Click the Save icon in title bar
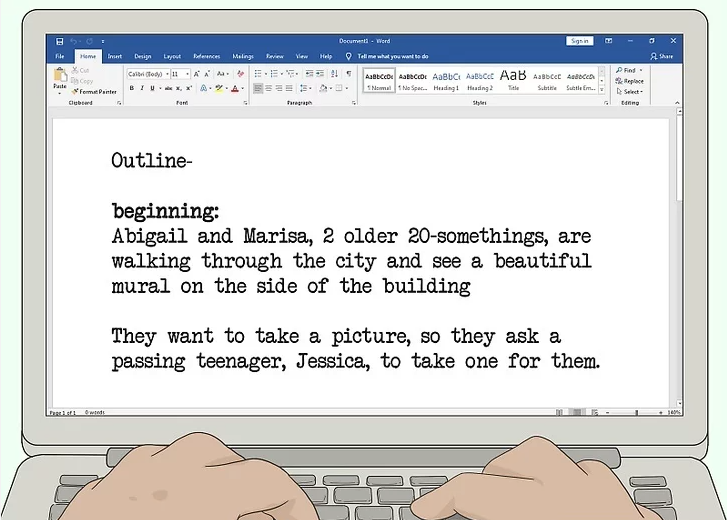Screen dimensions: 727x520 [x=60, y=41]
